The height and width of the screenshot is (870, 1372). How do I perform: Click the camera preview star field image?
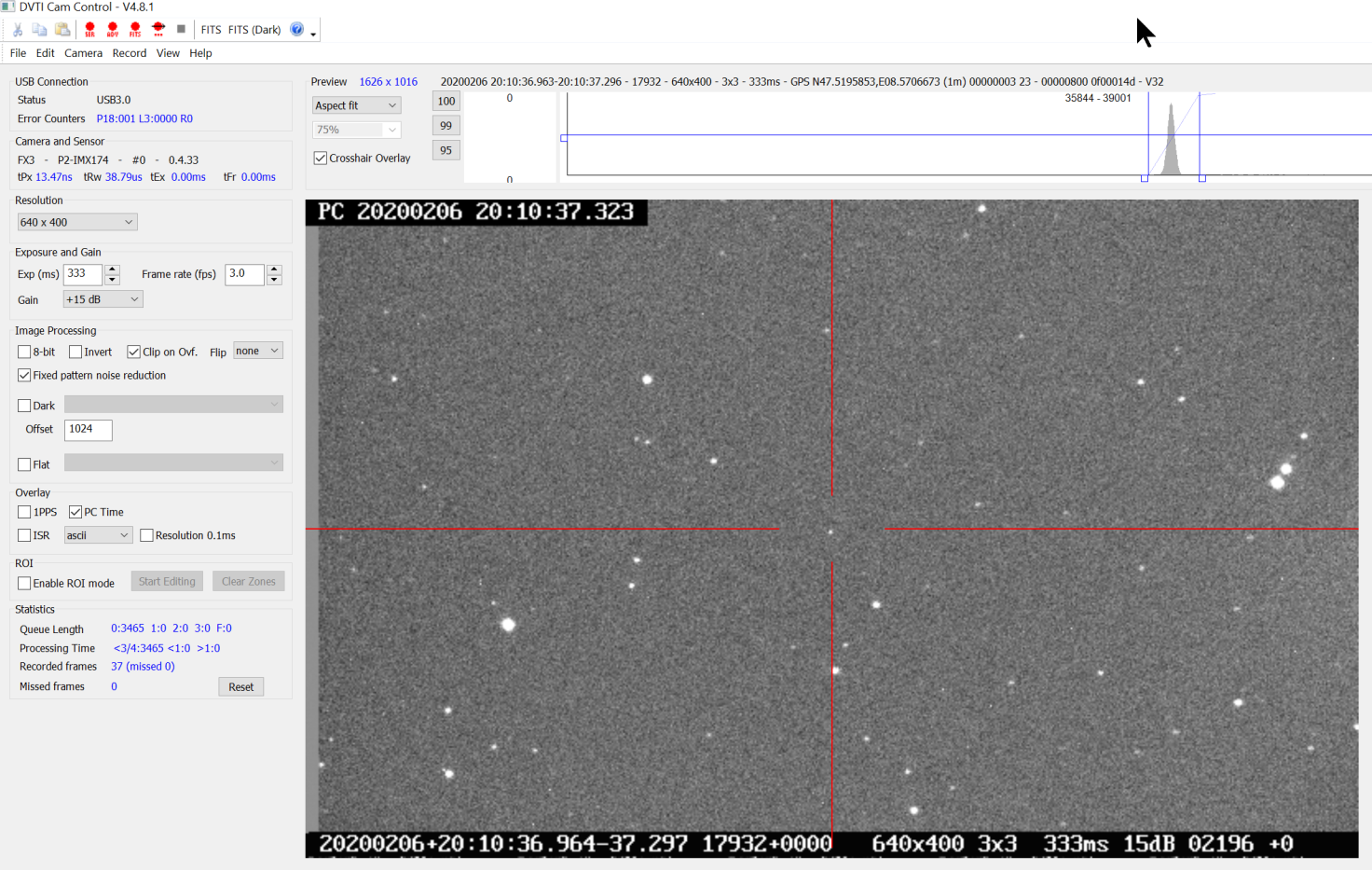[831, 528]
